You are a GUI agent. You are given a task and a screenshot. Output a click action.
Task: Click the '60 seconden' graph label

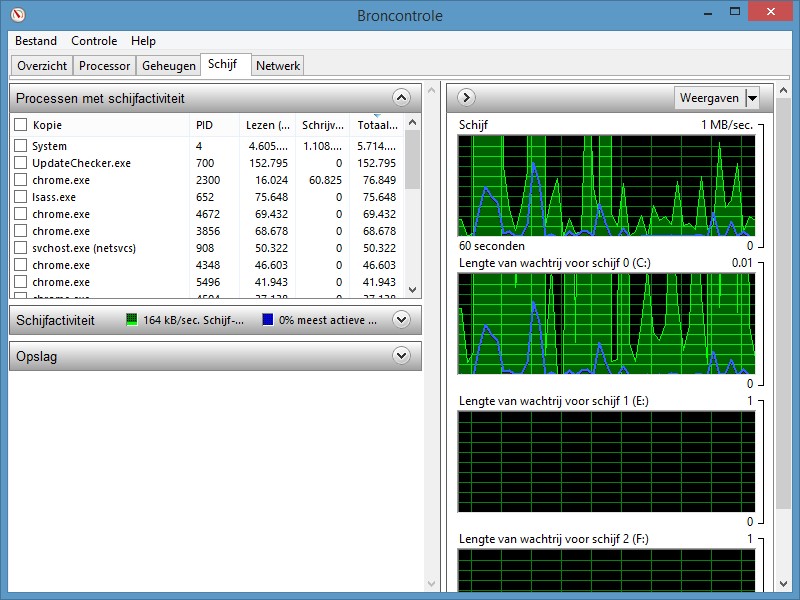tap(491, 246)
